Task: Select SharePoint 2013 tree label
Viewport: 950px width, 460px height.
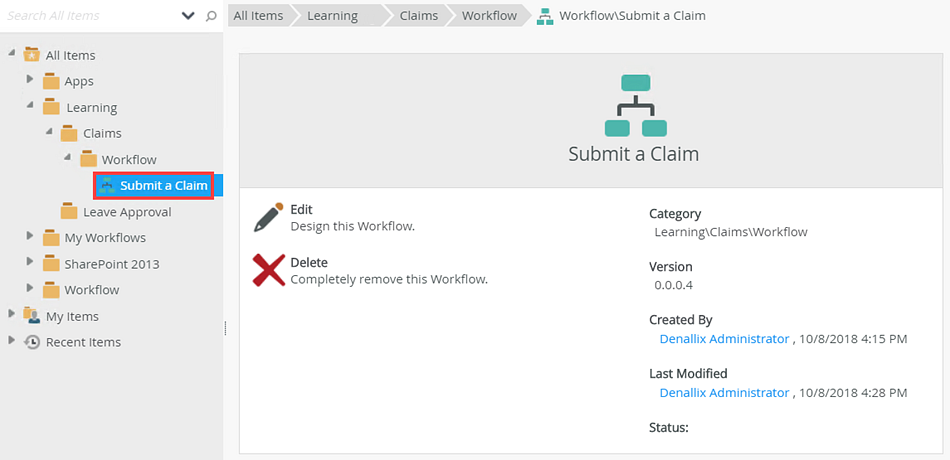Action: click(112, 264)
